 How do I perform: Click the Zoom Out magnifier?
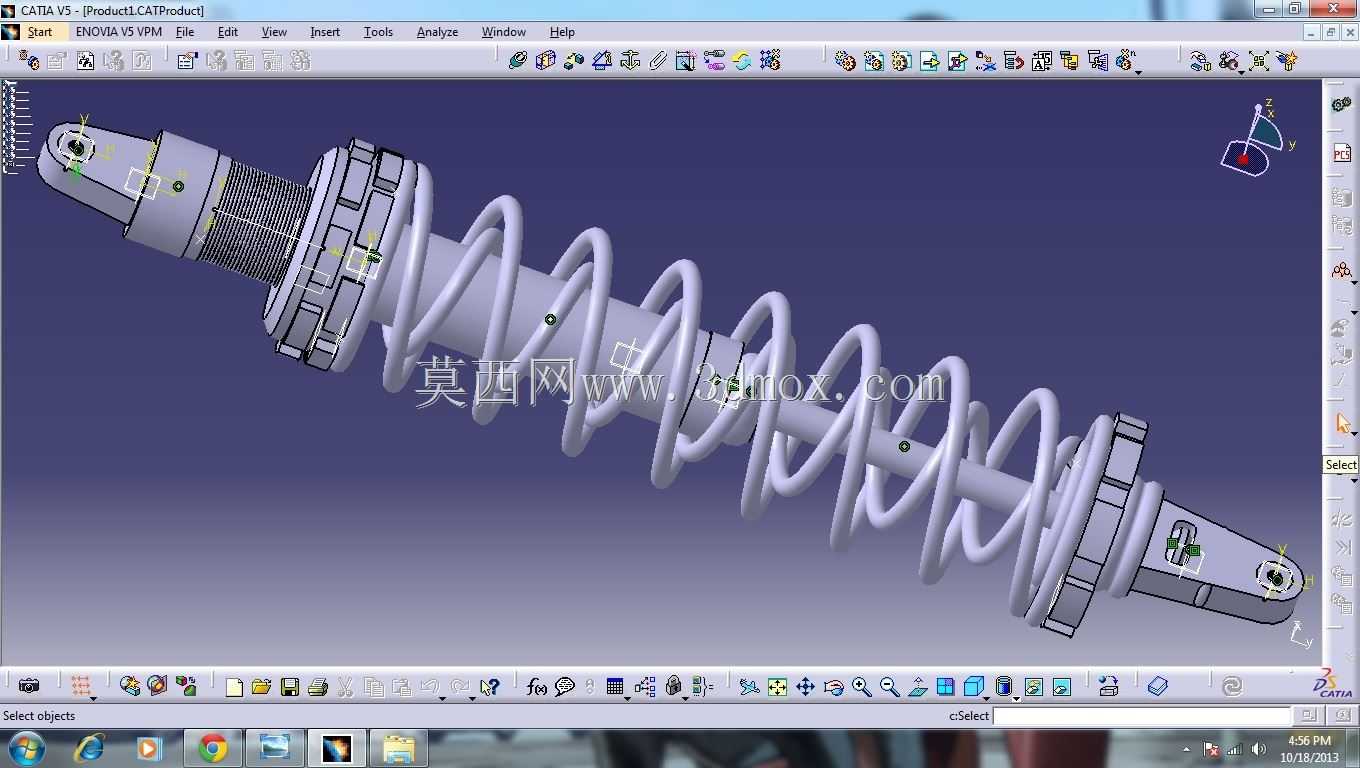889,687
